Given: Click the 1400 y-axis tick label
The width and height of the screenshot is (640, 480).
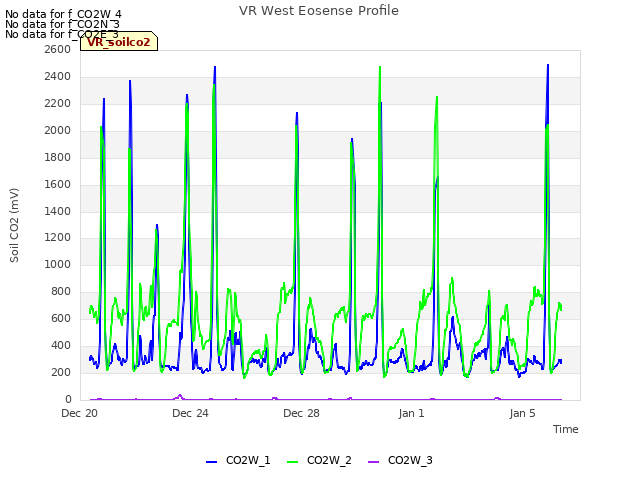Looking at the screenshot, I should tap(58, 211).
